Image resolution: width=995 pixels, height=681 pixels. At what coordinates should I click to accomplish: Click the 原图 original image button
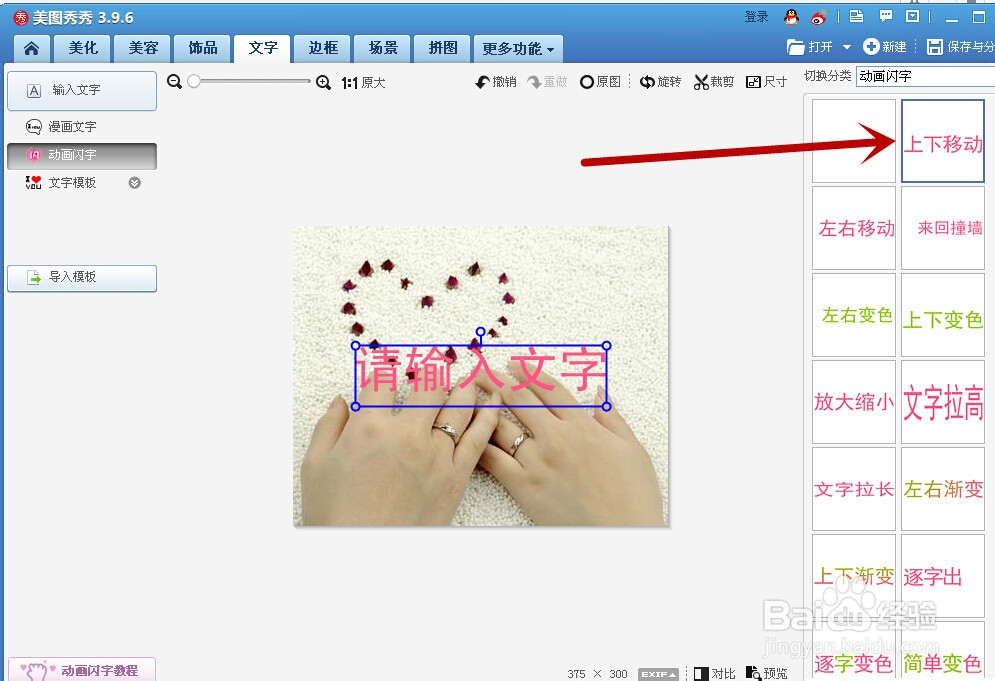(600, 82)
